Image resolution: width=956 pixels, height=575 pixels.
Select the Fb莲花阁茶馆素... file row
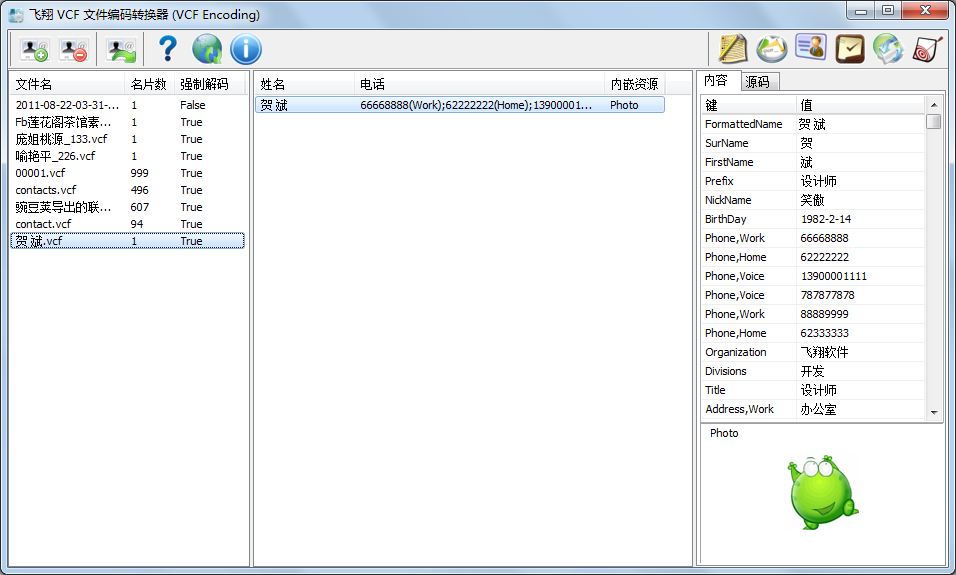(x=127, y=122)
